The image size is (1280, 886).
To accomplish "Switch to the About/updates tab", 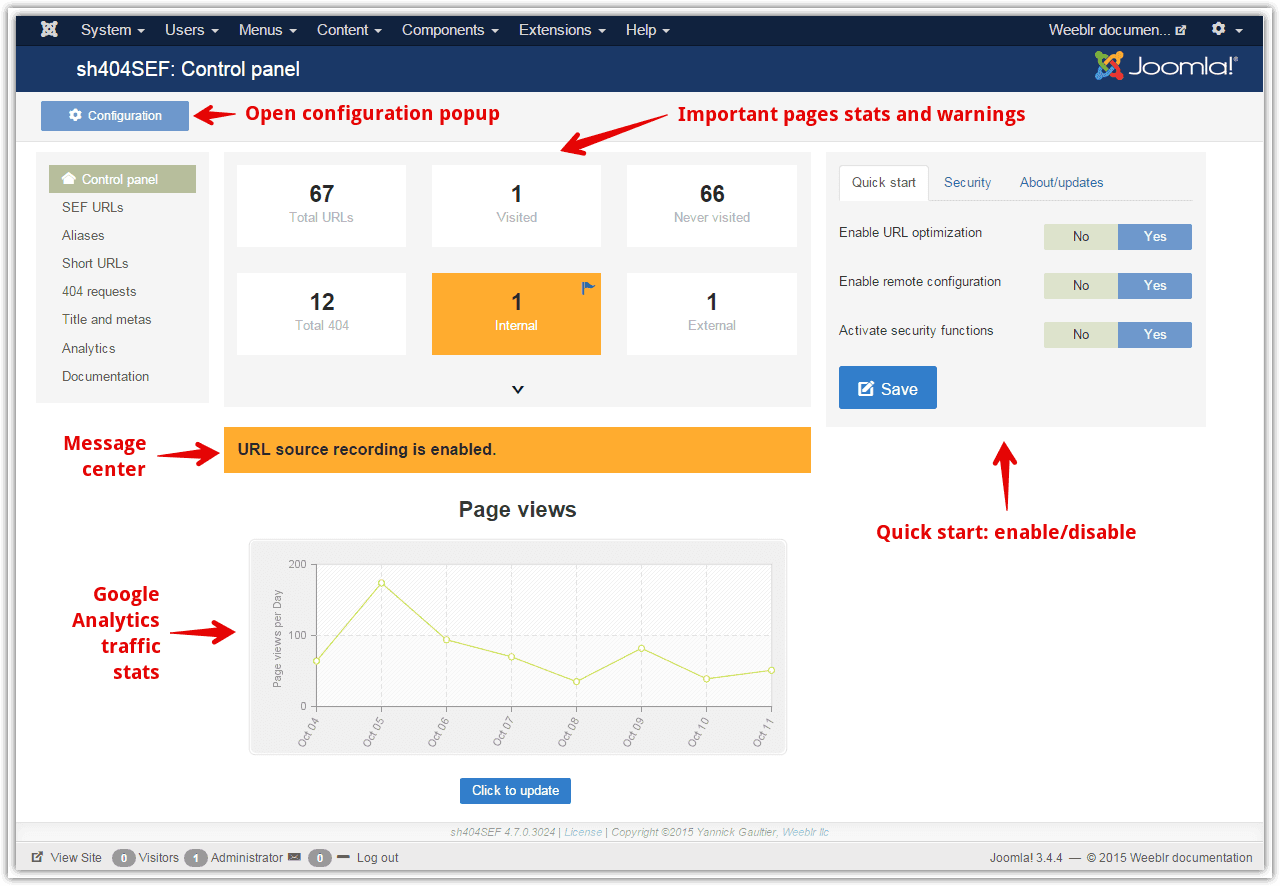I will coord(1062,183).
